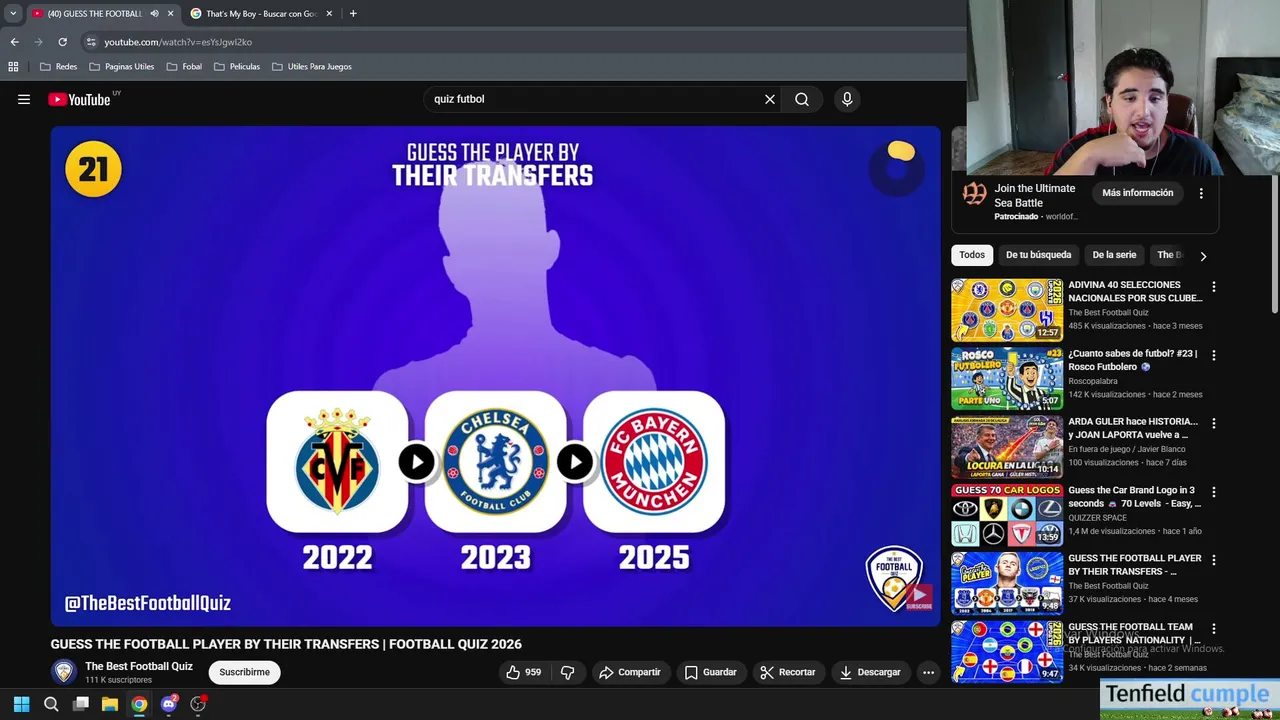Image resolution: width=1280 pixels, height=720 pixels.
Task: Open a new browser tab
Action: click(x=353, y=14)
